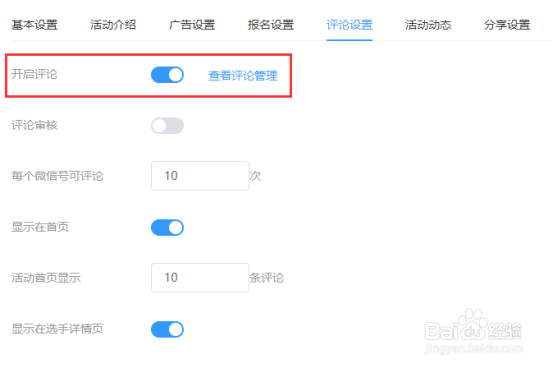
Task: Click the 活动首页显示 number field
Action: [200, 278]
